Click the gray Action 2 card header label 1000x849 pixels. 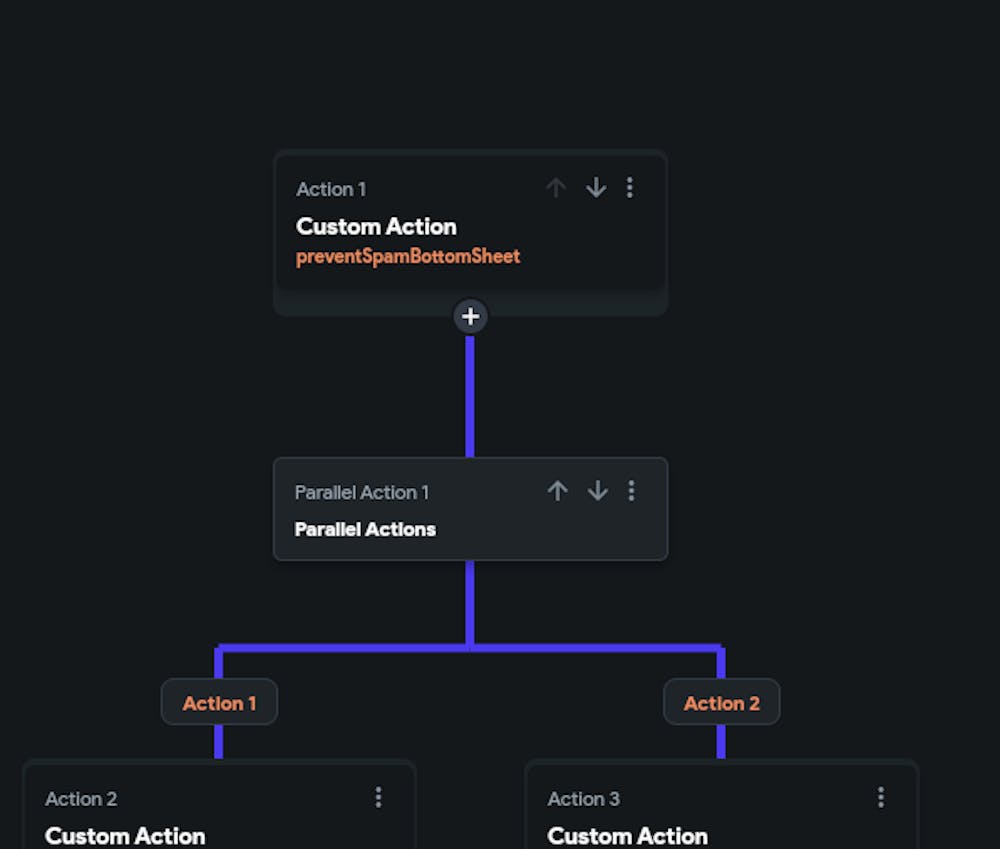coord(81,799)
